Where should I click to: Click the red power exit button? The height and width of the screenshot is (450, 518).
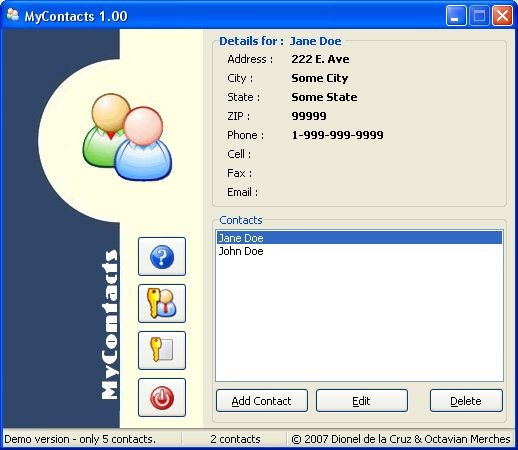(162, 397)
